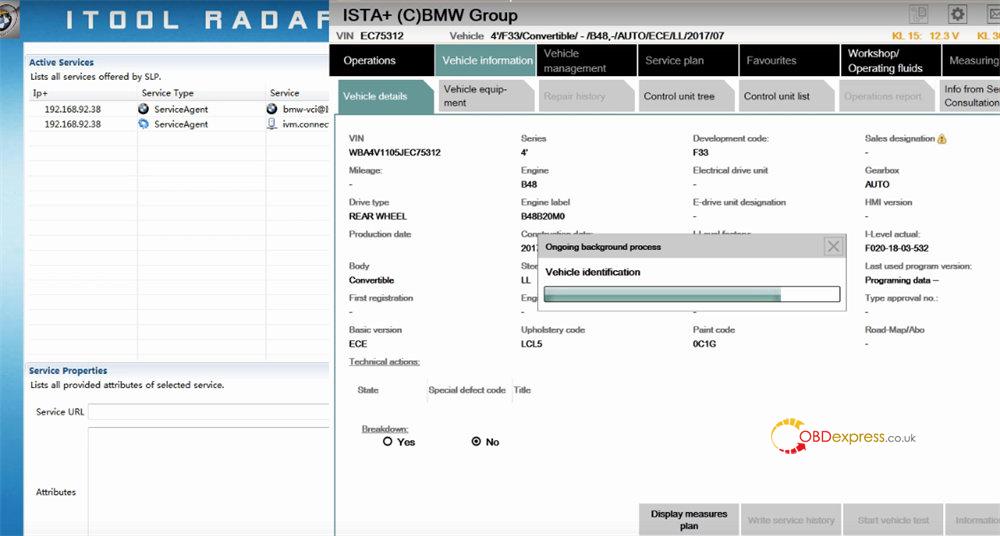Click development code value F33
This screenshot has width=1000, height=536.
[x=701, y=153]
